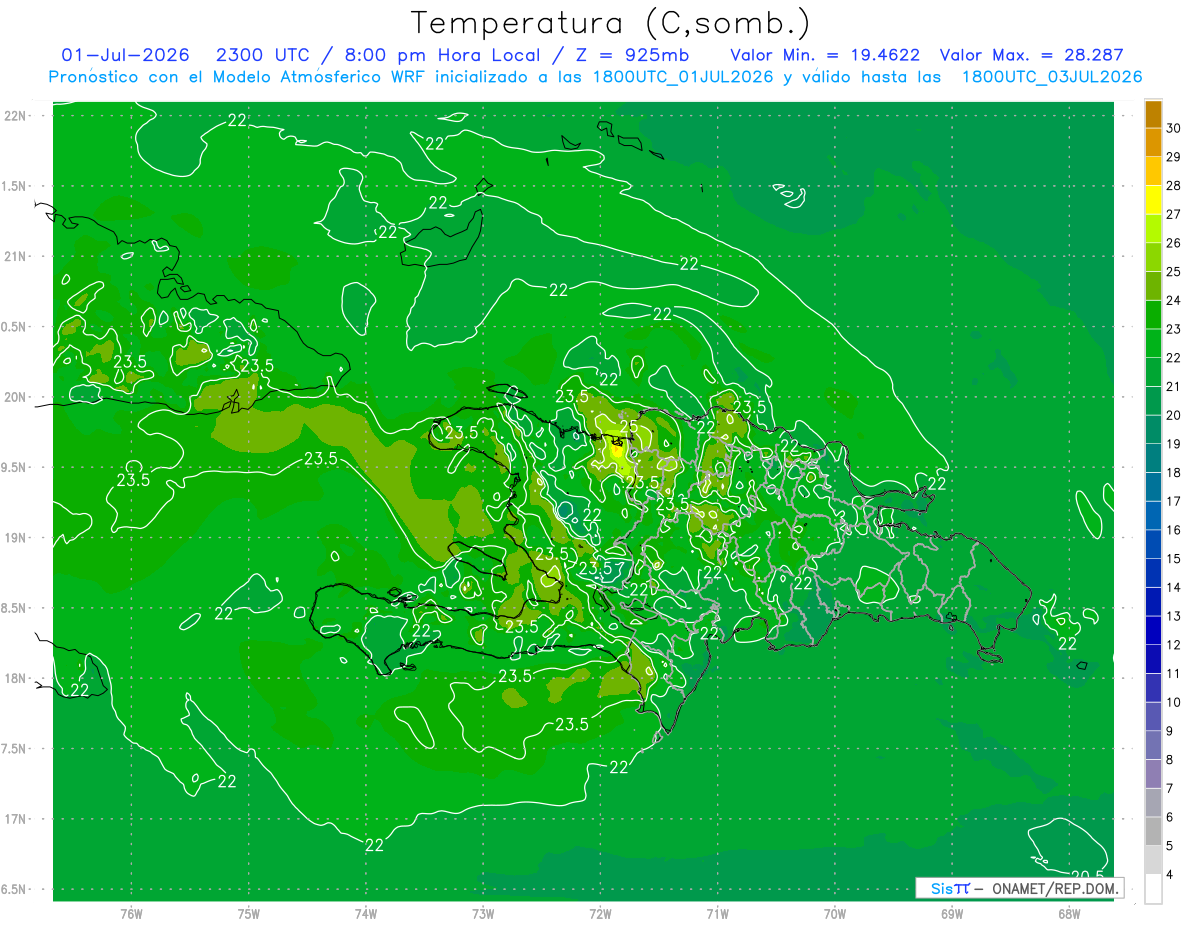Click the yellow 27 degree legend swatch
1200x927 pixels.
(x=1153, y=200)
